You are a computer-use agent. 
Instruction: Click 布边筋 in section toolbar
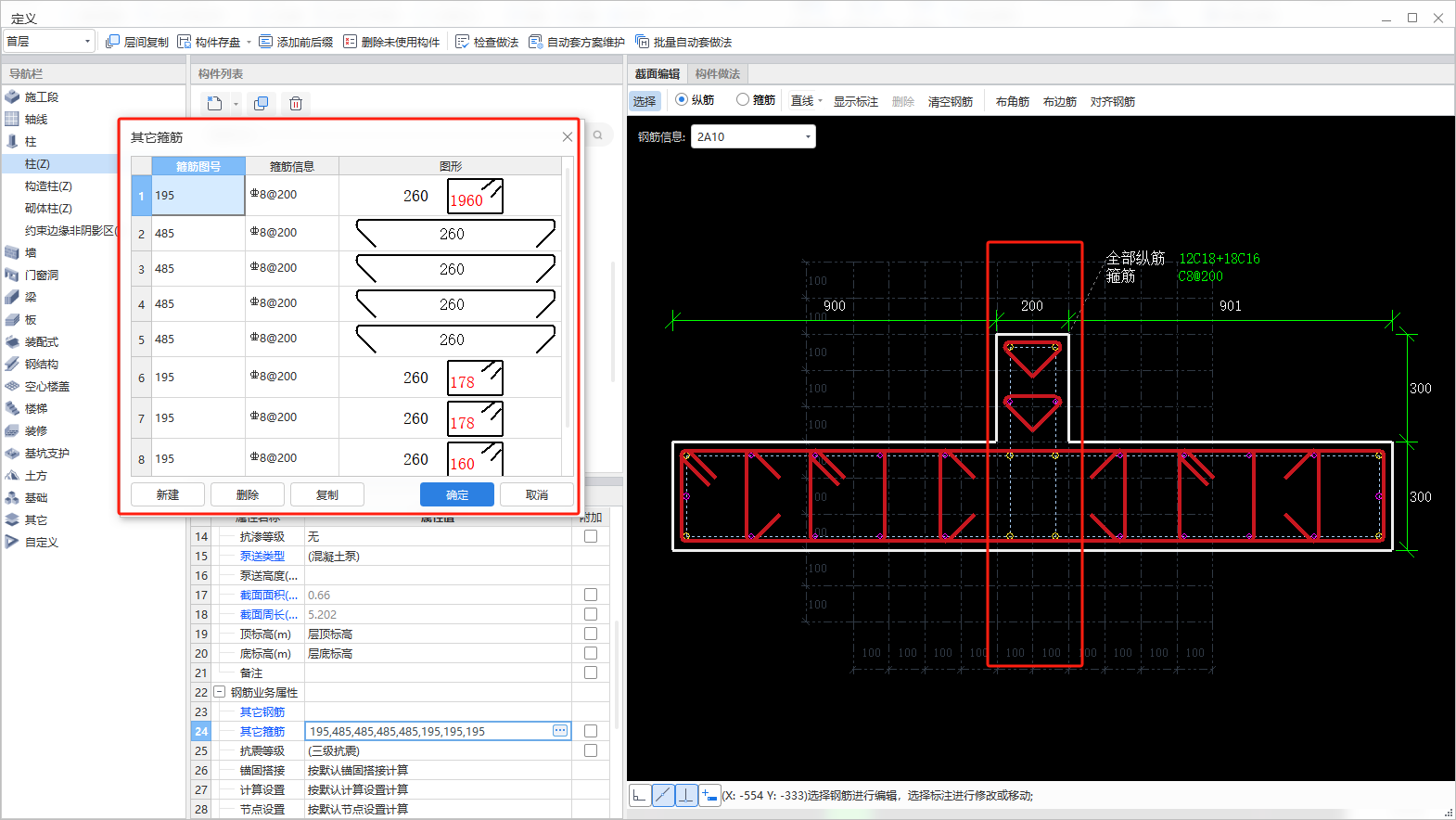tap(1060, 101)
